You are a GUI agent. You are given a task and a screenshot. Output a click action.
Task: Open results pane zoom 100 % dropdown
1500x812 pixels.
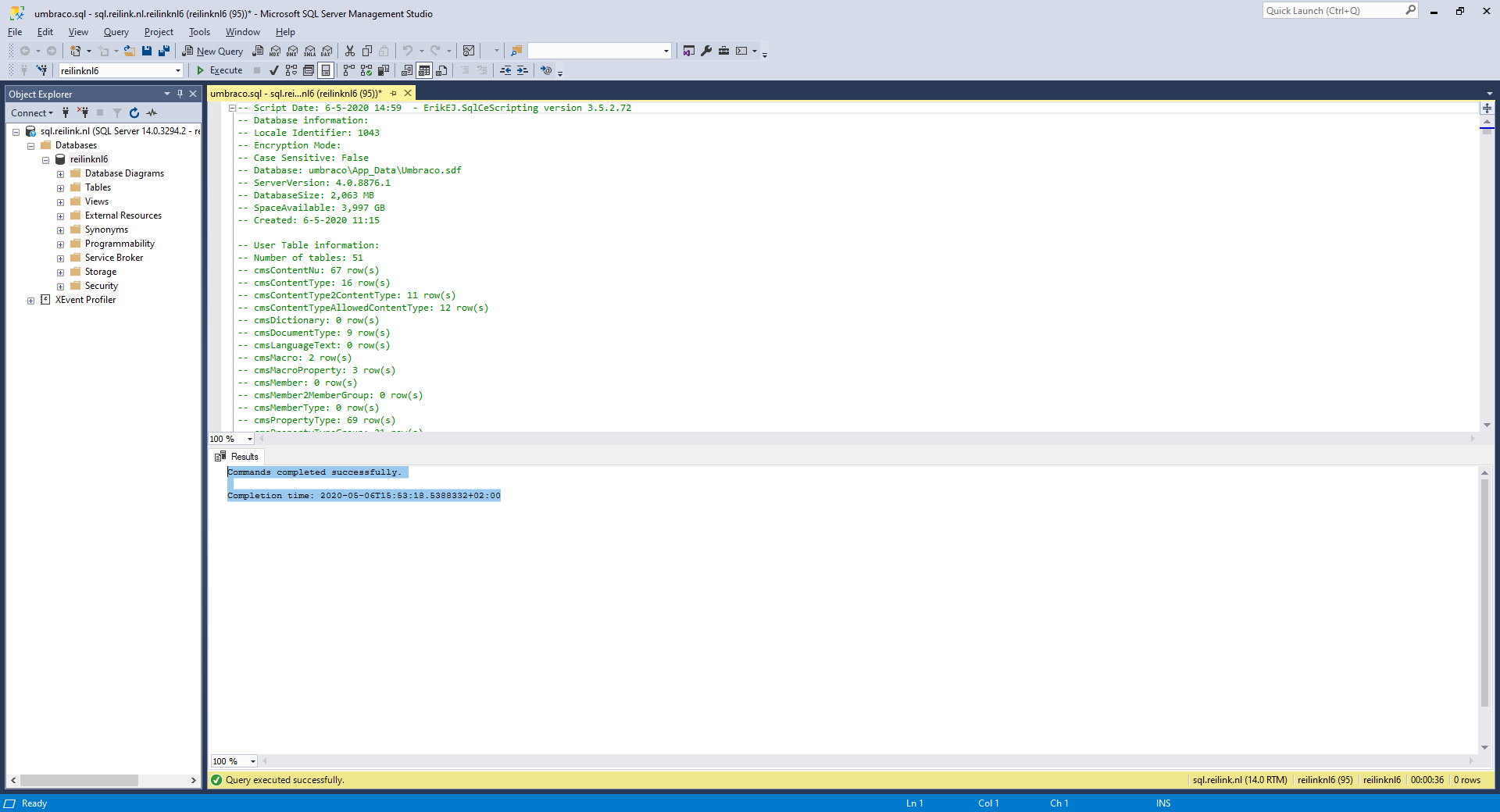[x=253, y=761]
